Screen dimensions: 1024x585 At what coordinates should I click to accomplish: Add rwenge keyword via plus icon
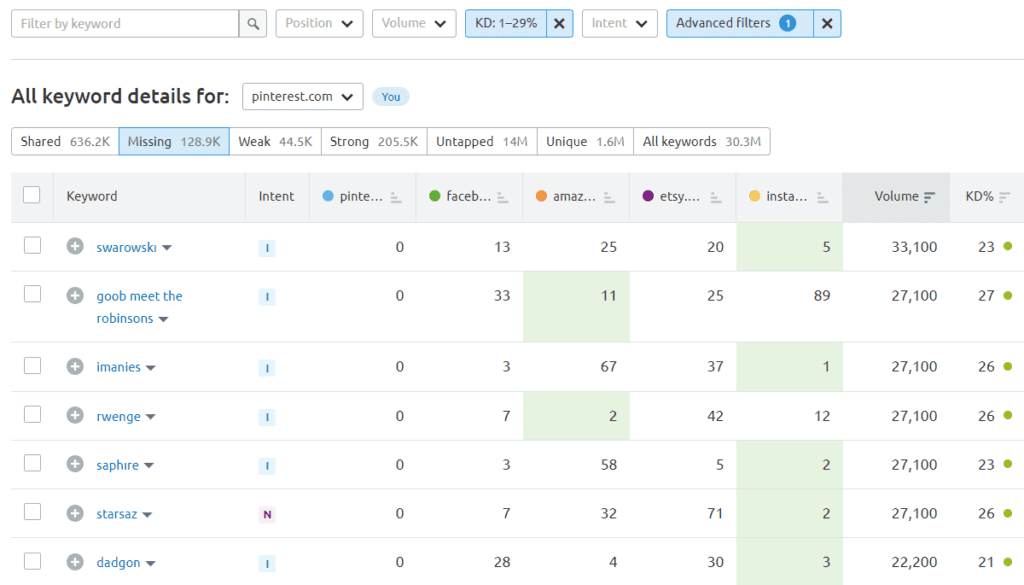click(x=75, y=415)
